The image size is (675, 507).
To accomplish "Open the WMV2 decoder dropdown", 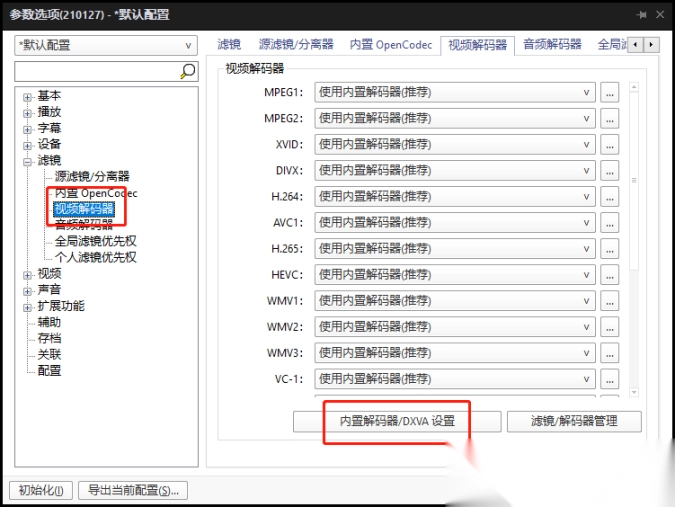I will pos(454,326).
